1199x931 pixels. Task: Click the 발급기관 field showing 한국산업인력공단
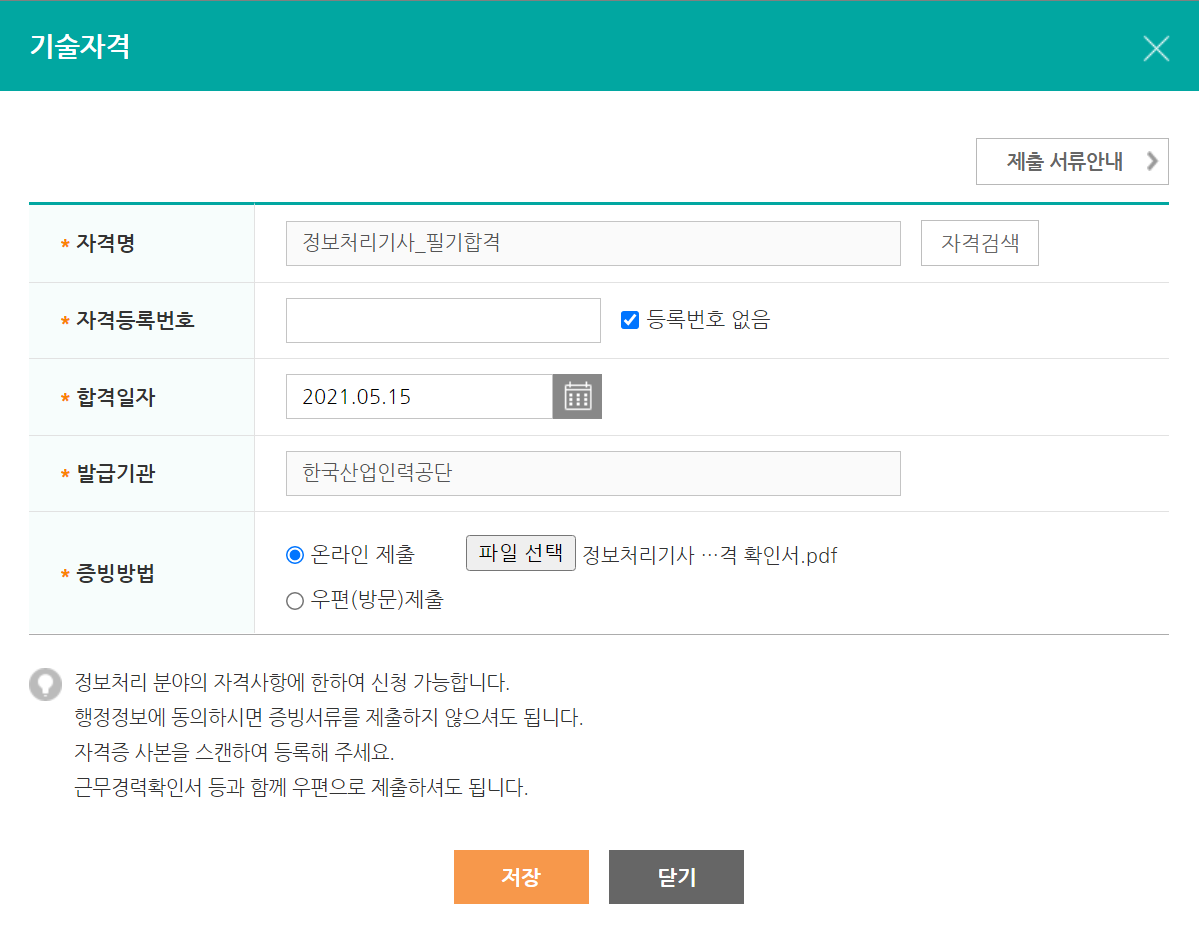[593, 473]
